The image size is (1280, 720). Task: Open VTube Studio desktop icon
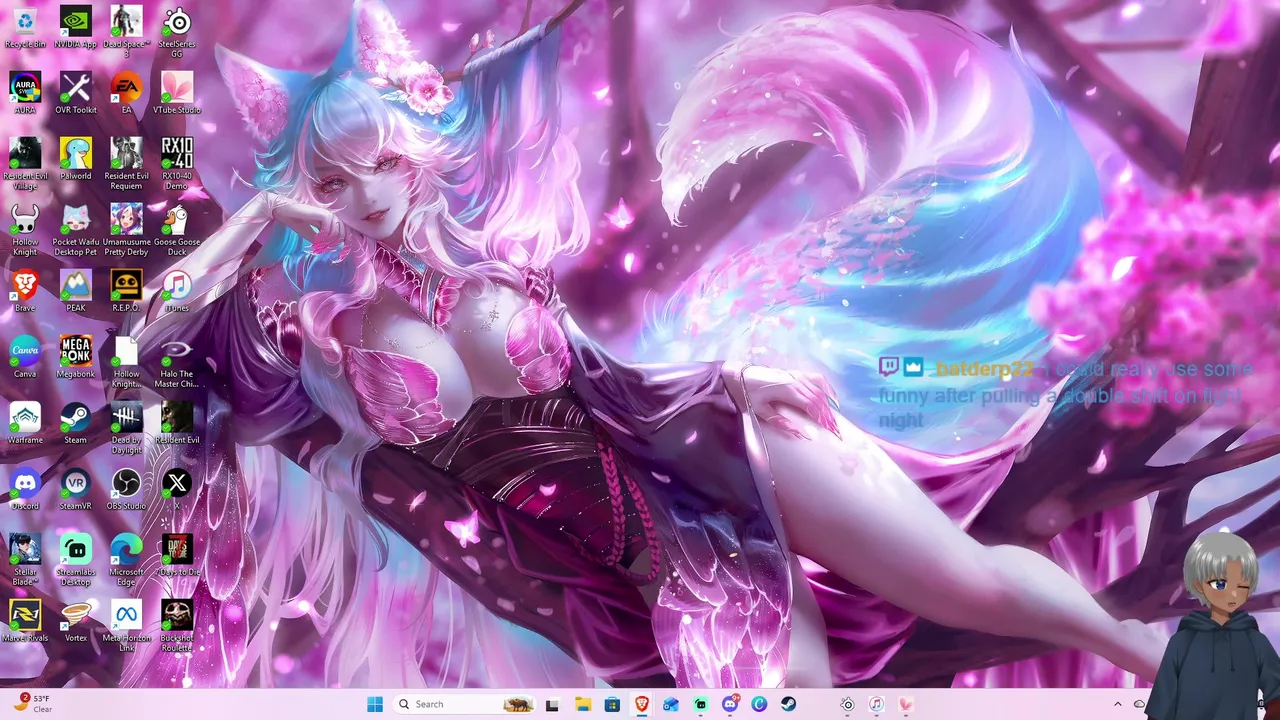[x=177, y=93]
